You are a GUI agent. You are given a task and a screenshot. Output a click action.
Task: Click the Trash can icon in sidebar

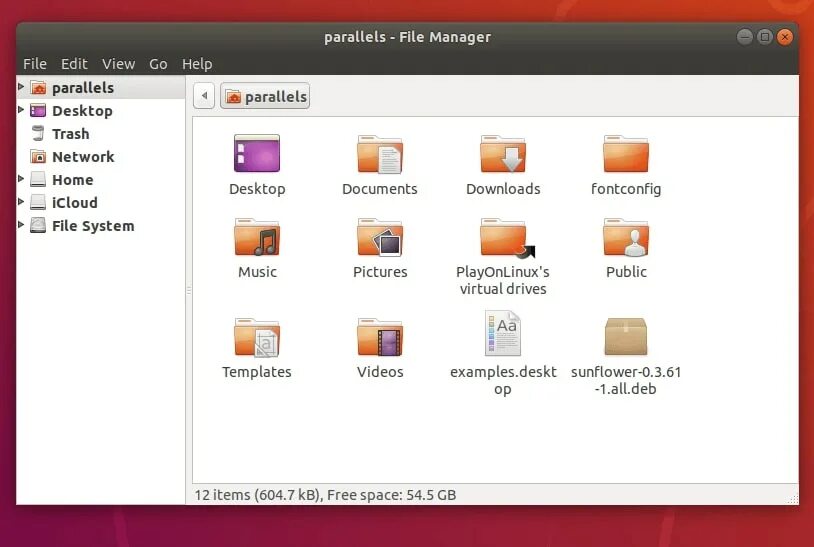pos(38,133)
